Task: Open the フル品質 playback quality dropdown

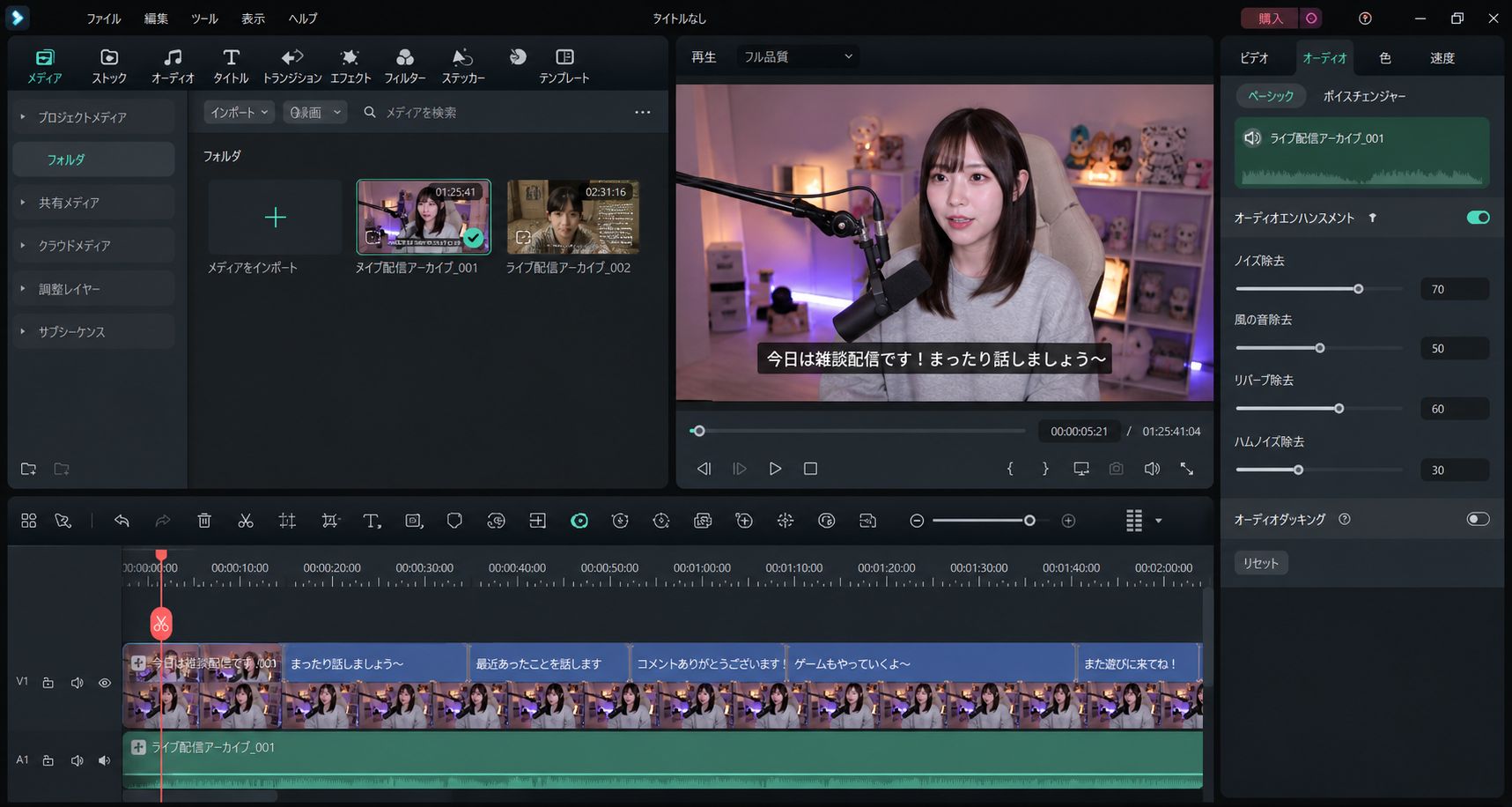Action: click(x=798, y=56)
